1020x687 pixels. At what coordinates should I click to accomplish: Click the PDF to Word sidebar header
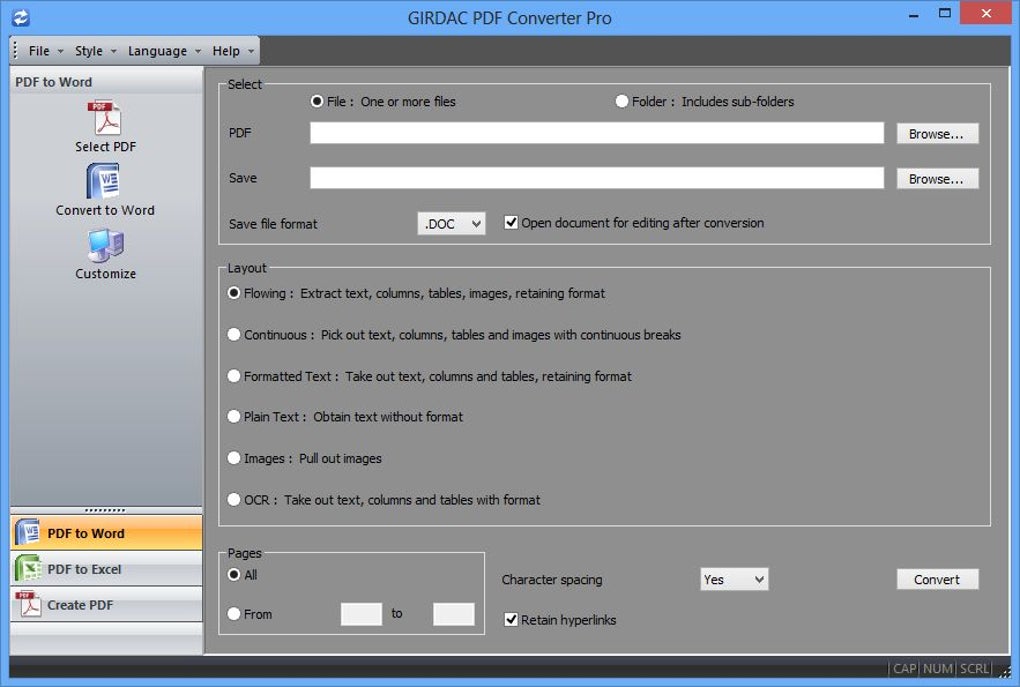tap(106, 82)
